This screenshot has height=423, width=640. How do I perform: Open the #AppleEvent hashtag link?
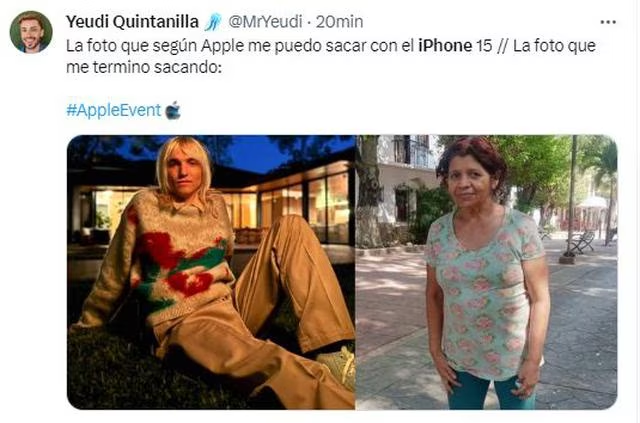tap(114, 110)
